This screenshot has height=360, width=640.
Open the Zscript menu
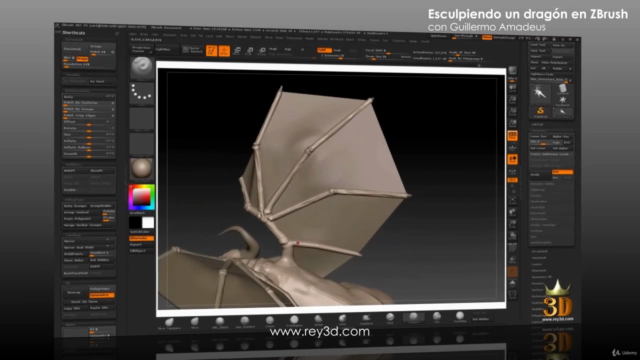(425, 42)
